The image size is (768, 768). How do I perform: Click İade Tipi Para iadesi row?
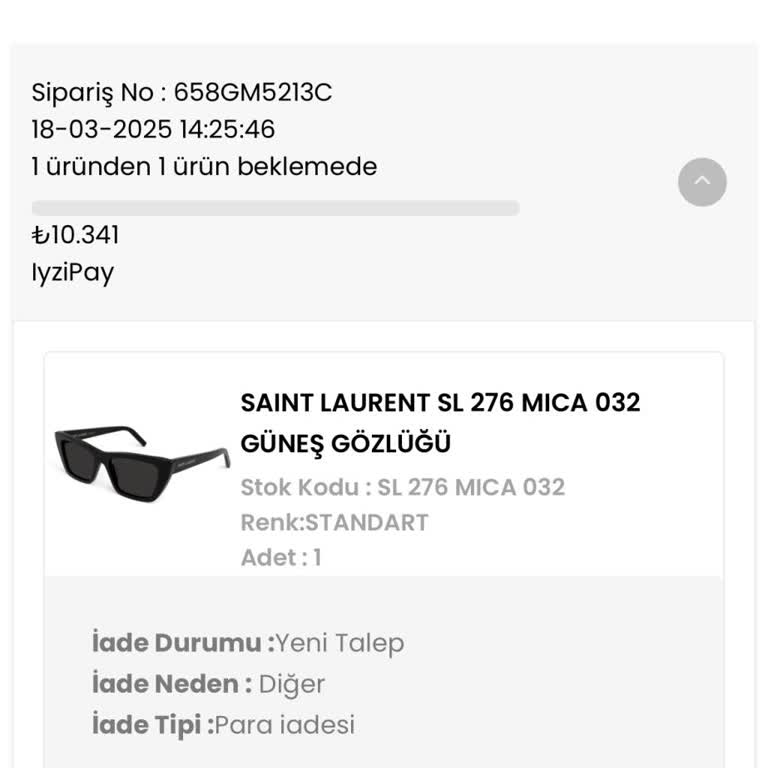[x=223, y=725]
